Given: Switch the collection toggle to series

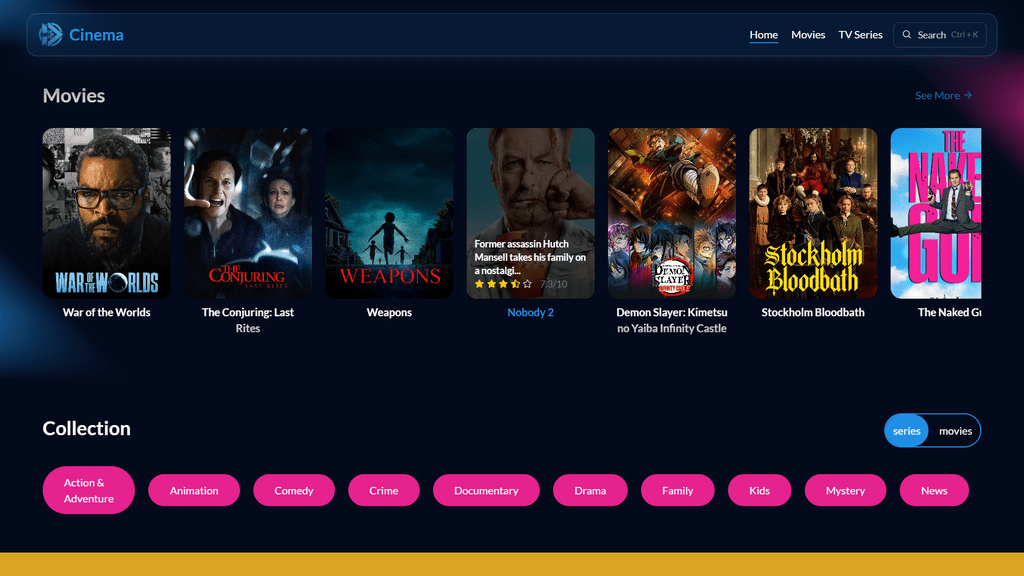Looking at the screenshot, I should 906,431.
